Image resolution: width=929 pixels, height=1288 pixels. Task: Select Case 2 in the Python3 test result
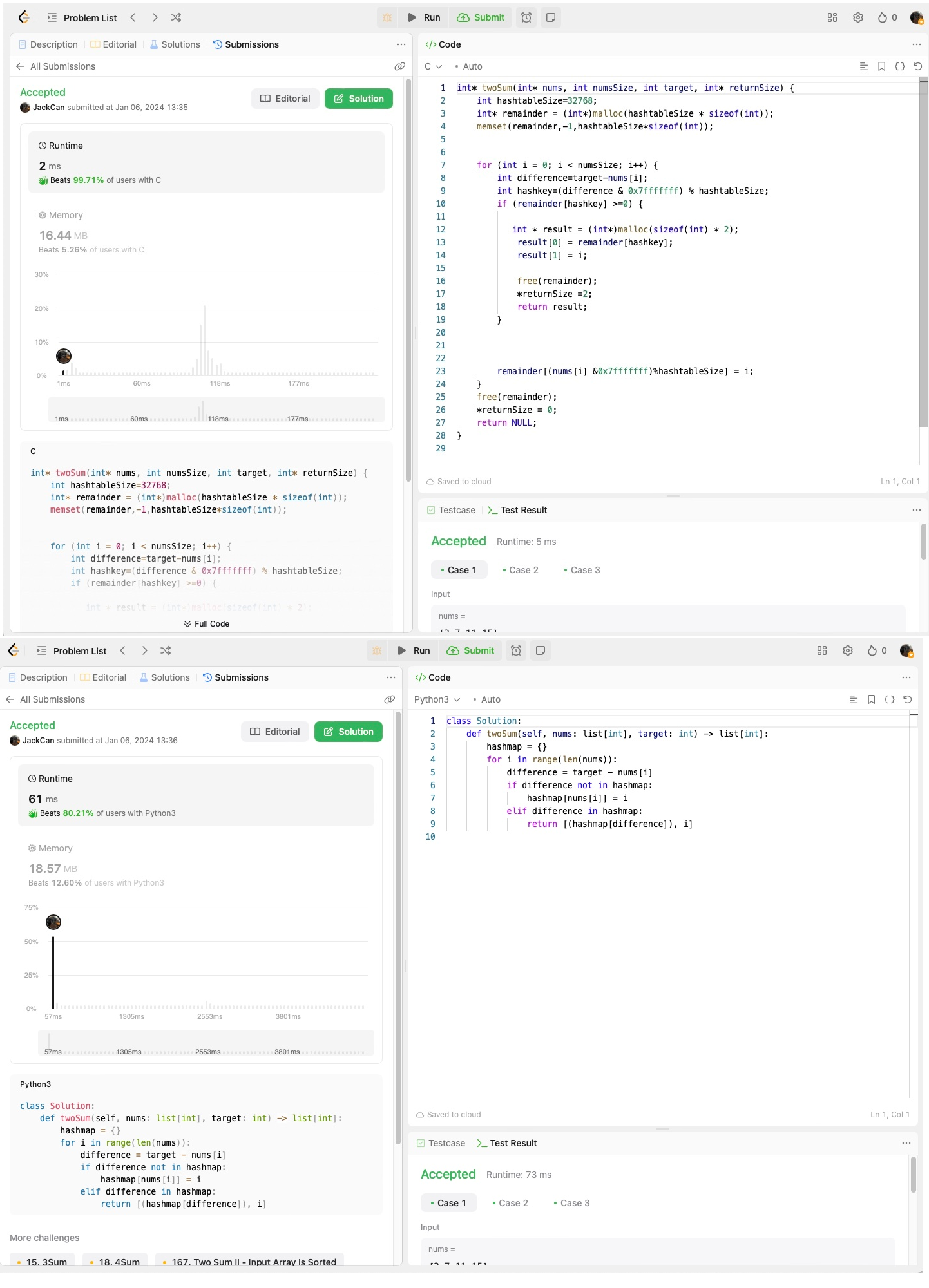tap(510, 1203)
